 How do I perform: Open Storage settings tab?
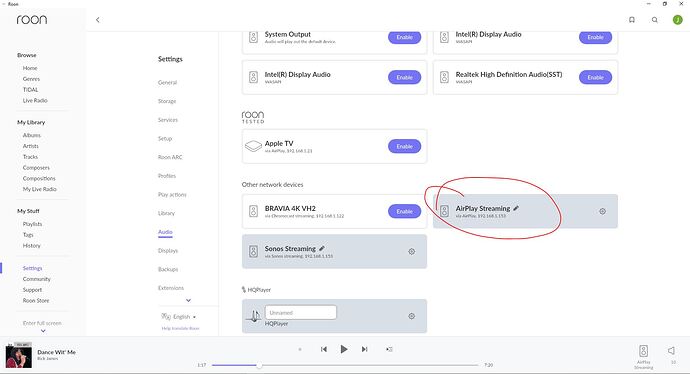tap(167, 101)
